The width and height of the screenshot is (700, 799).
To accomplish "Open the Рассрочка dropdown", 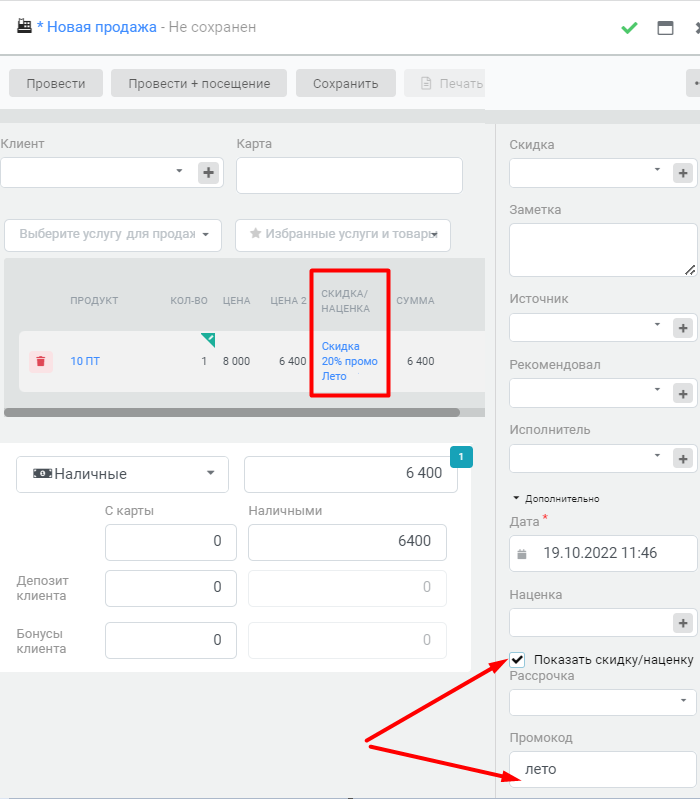I will pyautogui.click(x=603, y=702).
